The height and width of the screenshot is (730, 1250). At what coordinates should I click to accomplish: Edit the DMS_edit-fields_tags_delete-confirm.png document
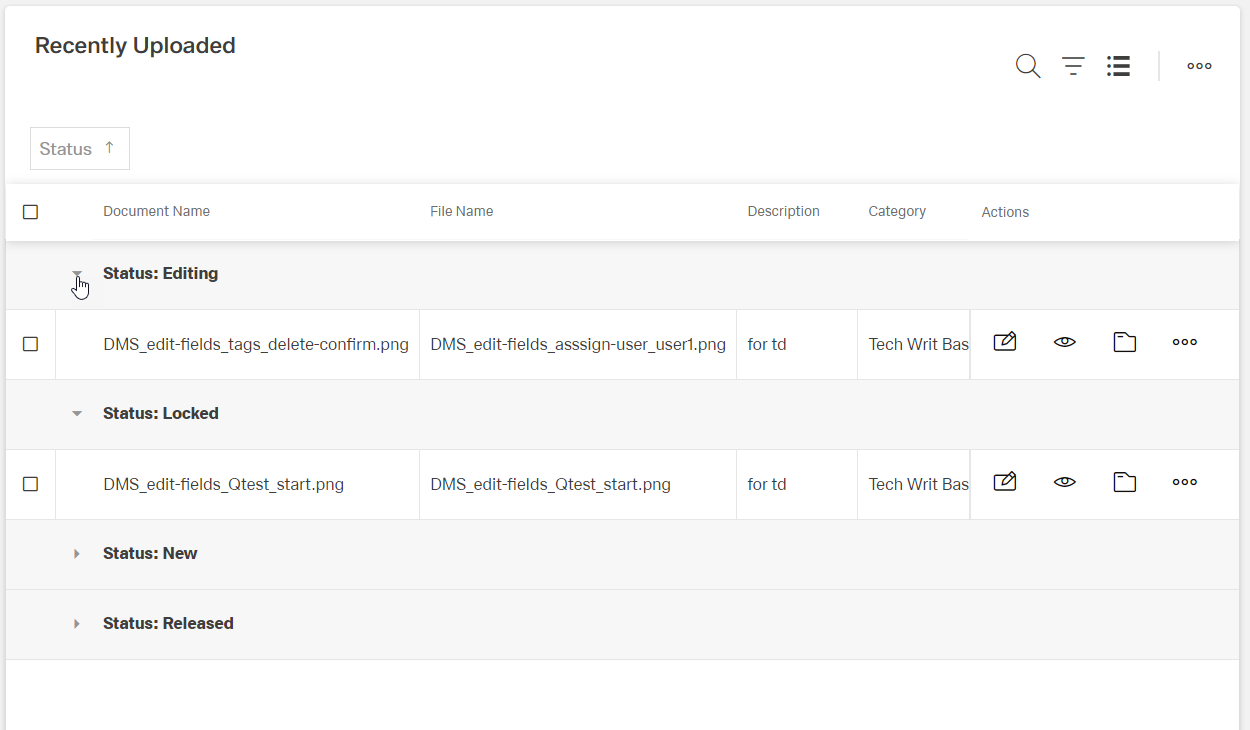click(1005, 343)
